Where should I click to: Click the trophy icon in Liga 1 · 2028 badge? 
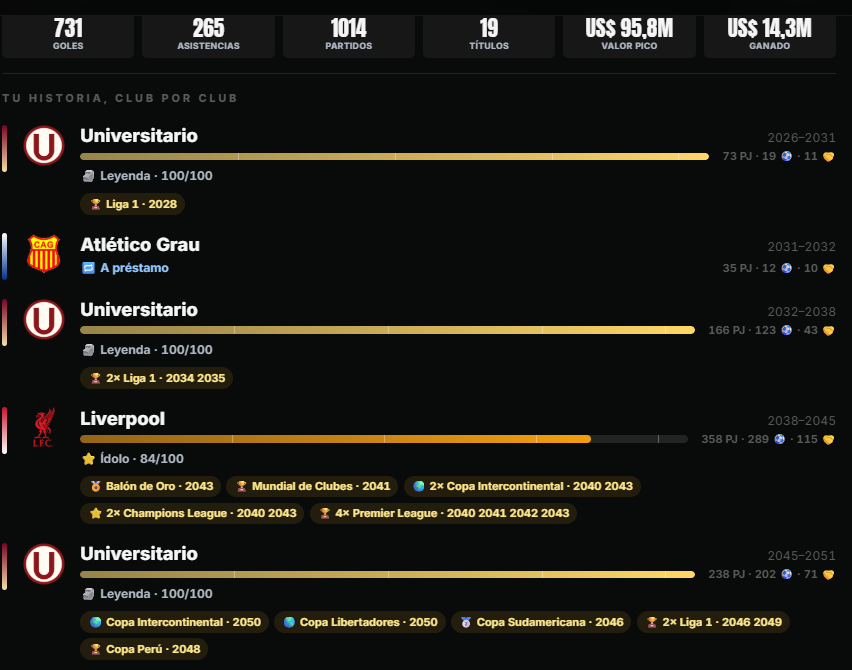[96, 204]
